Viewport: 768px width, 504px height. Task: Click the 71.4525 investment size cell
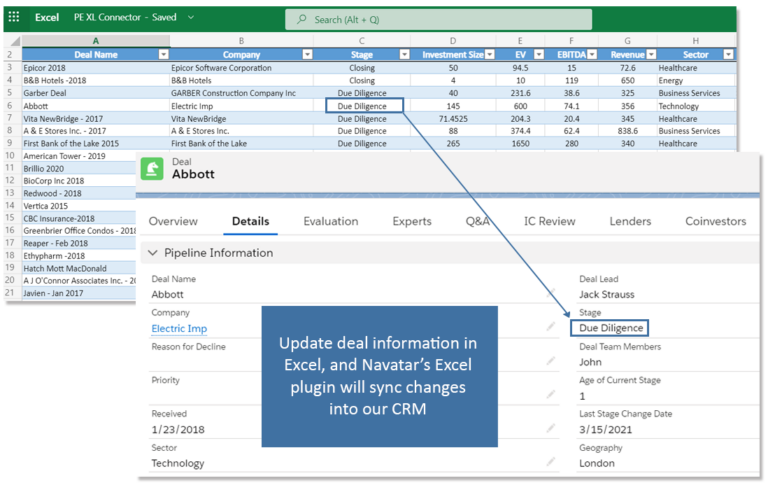click(x=453, y=119)
